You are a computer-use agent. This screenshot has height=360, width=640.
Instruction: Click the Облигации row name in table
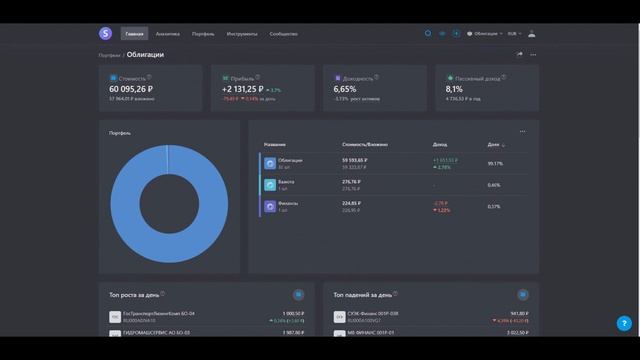click(x=290, y=160)
